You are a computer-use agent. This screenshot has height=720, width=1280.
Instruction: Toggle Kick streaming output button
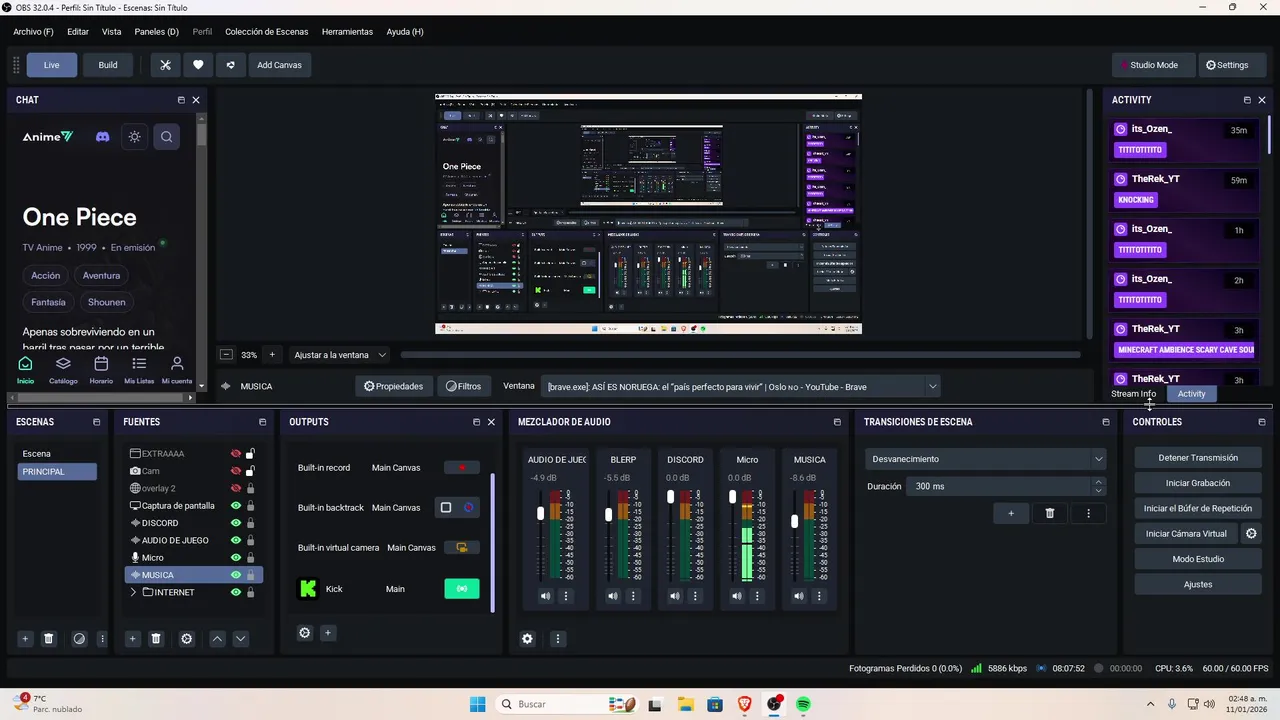pyautogui.click(x=462, y=589)
